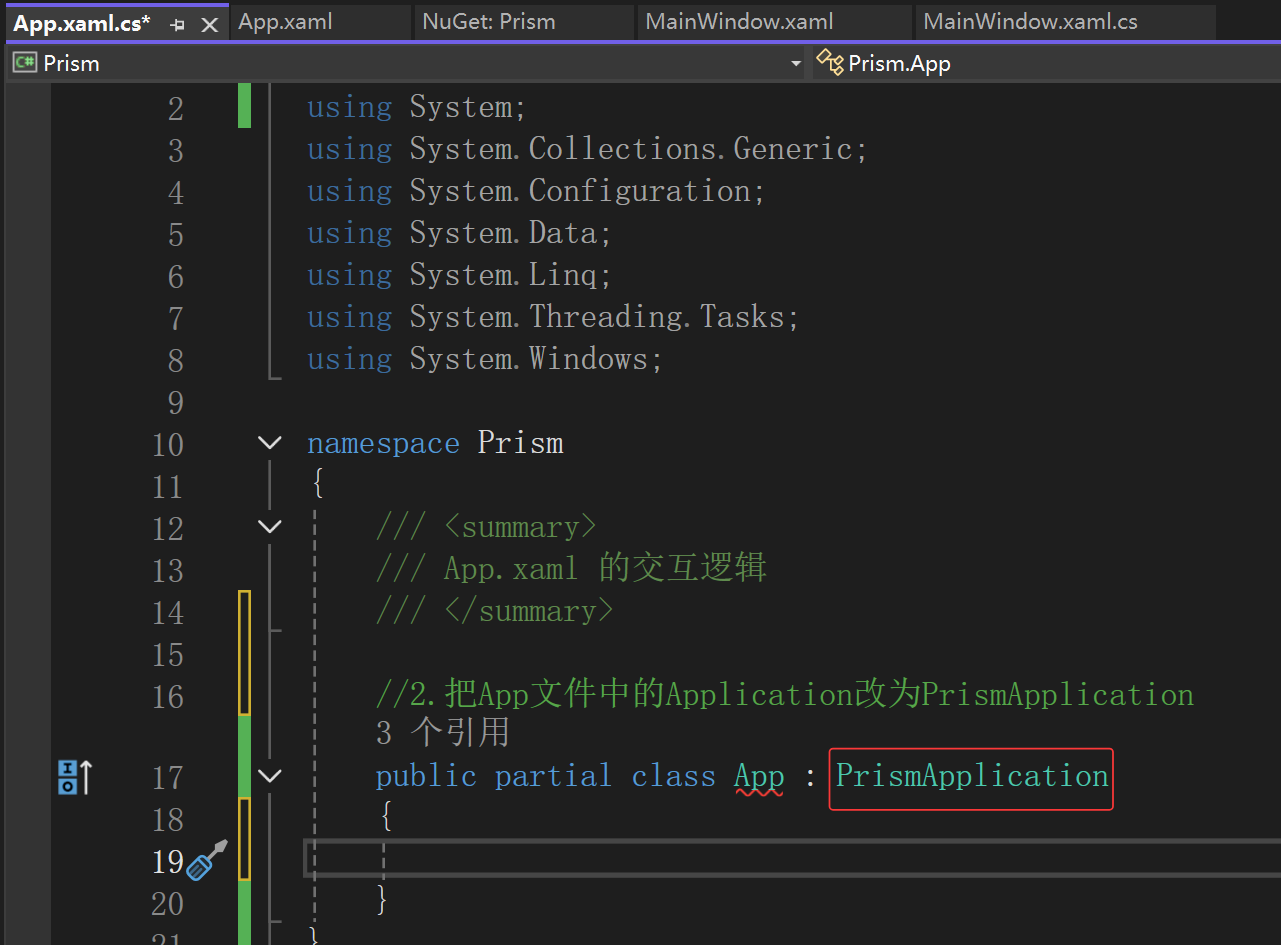Open the MainWindow.xaml.cs tab

(1030, 21)
